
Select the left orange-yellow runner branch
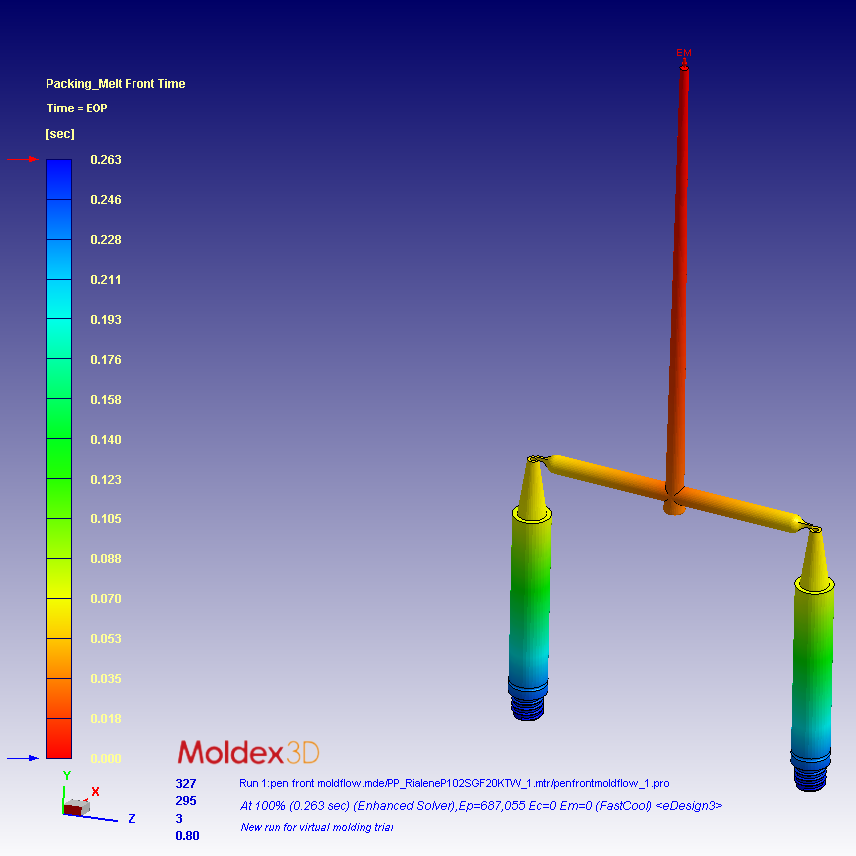pyautogui.click(x=606, y=476)
